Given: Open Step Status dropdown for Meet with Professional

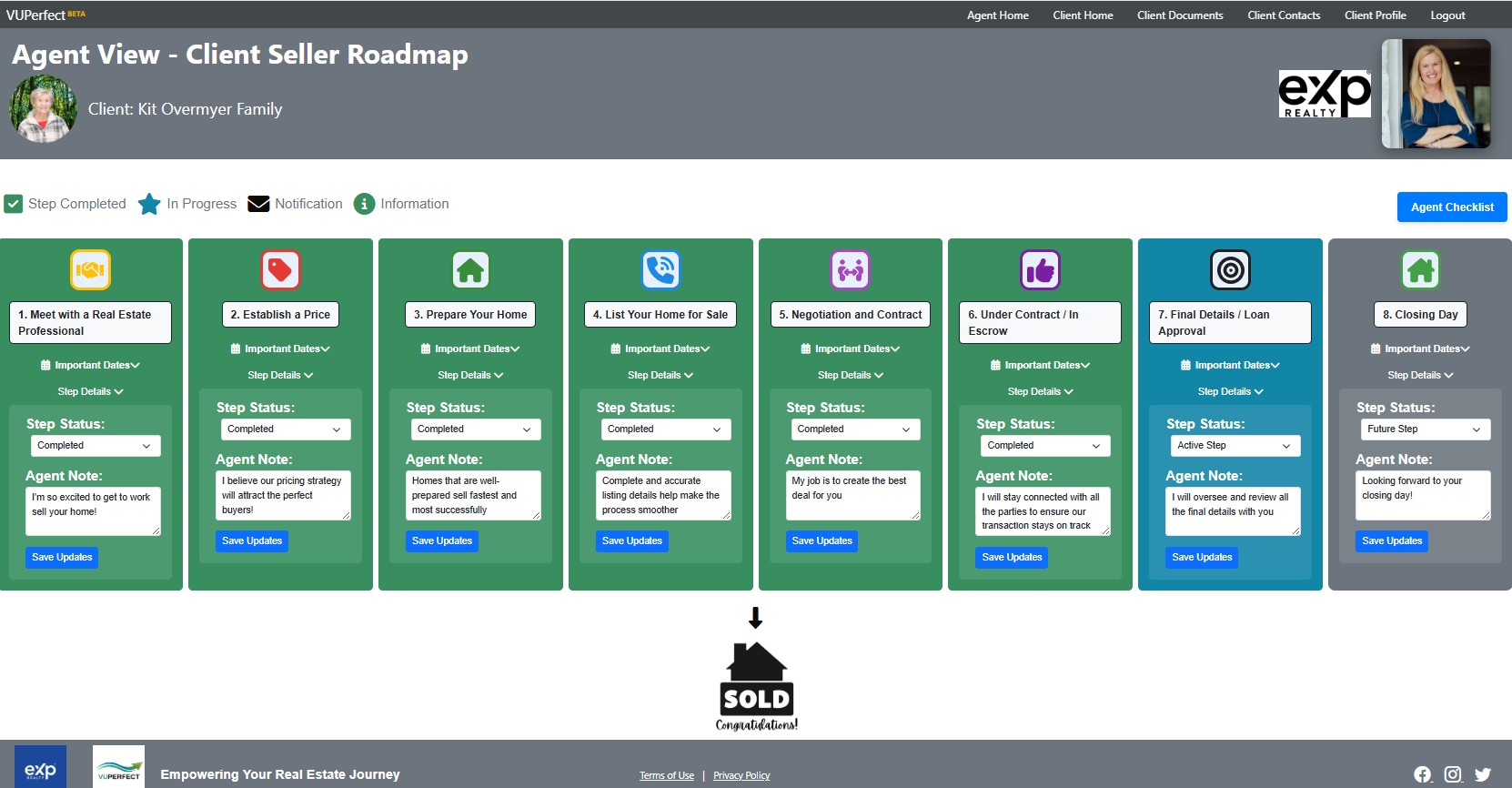Looking at the screenshot, I should point(96,446).
